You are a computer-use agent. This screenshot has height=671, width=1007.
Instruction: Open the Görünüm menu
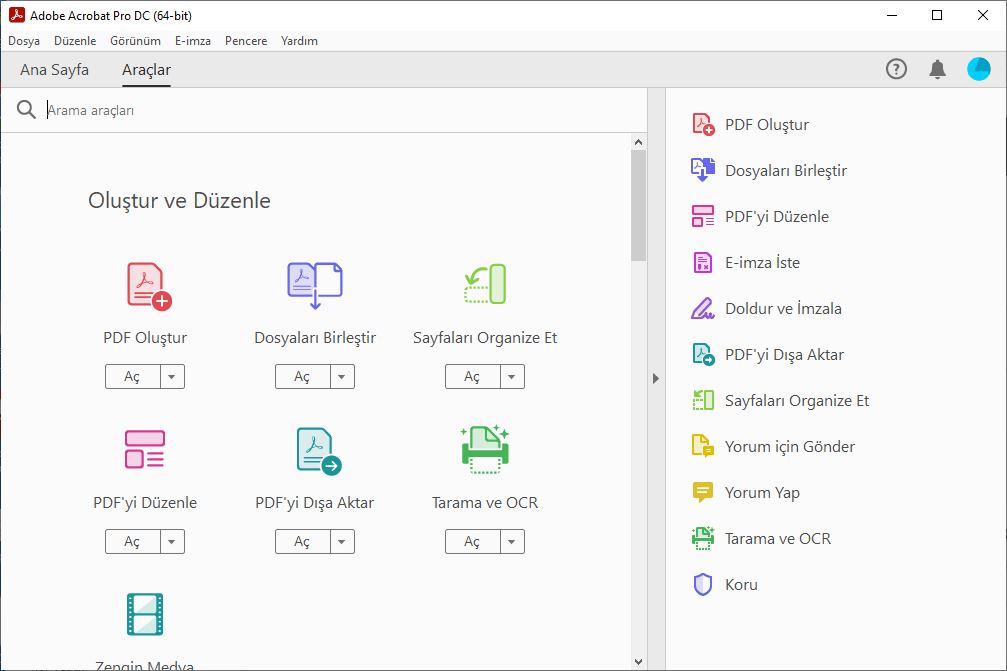(136, 40)
